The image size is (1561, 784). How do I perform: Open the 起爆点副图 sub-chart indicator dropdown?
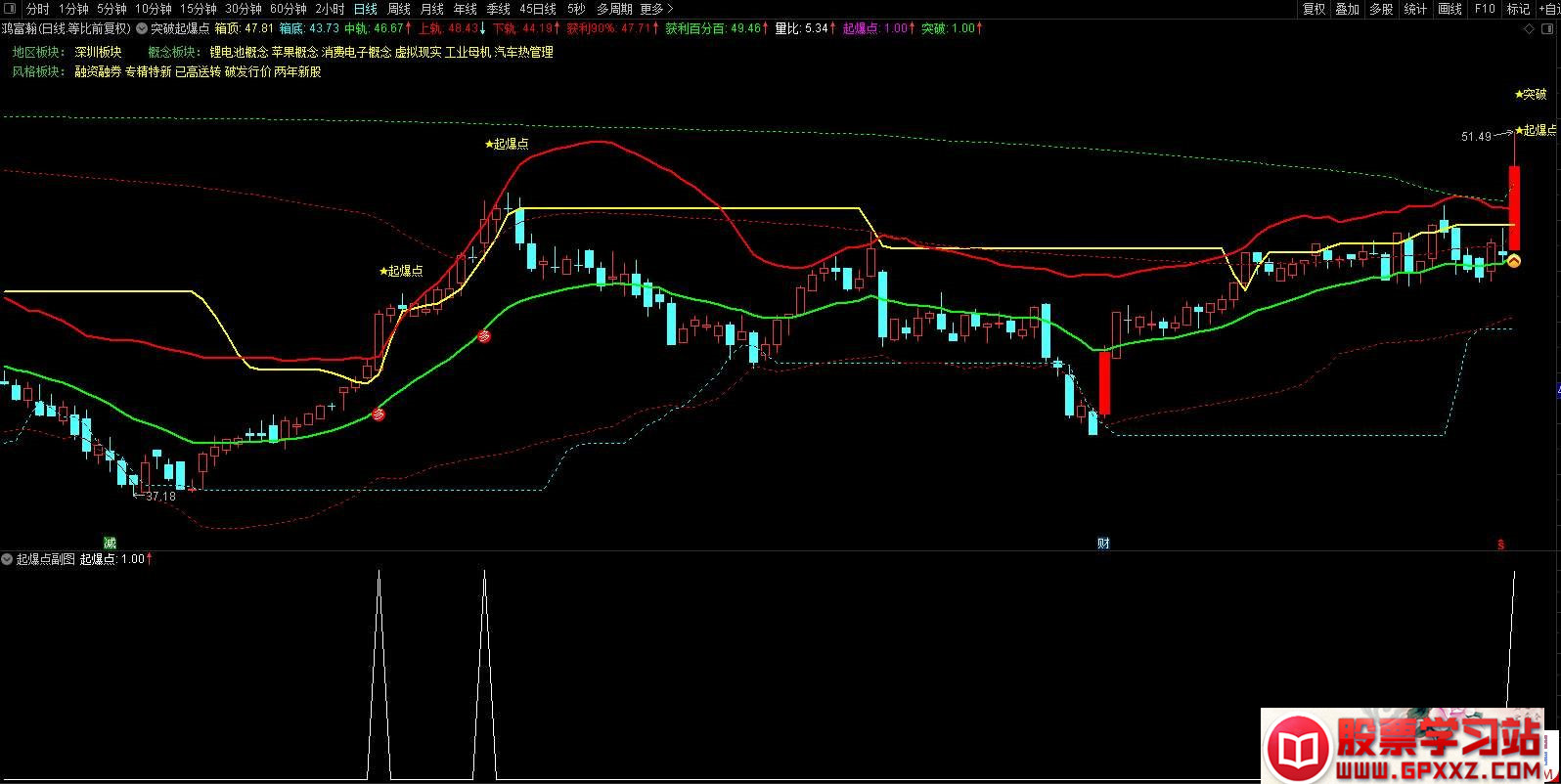8,559
